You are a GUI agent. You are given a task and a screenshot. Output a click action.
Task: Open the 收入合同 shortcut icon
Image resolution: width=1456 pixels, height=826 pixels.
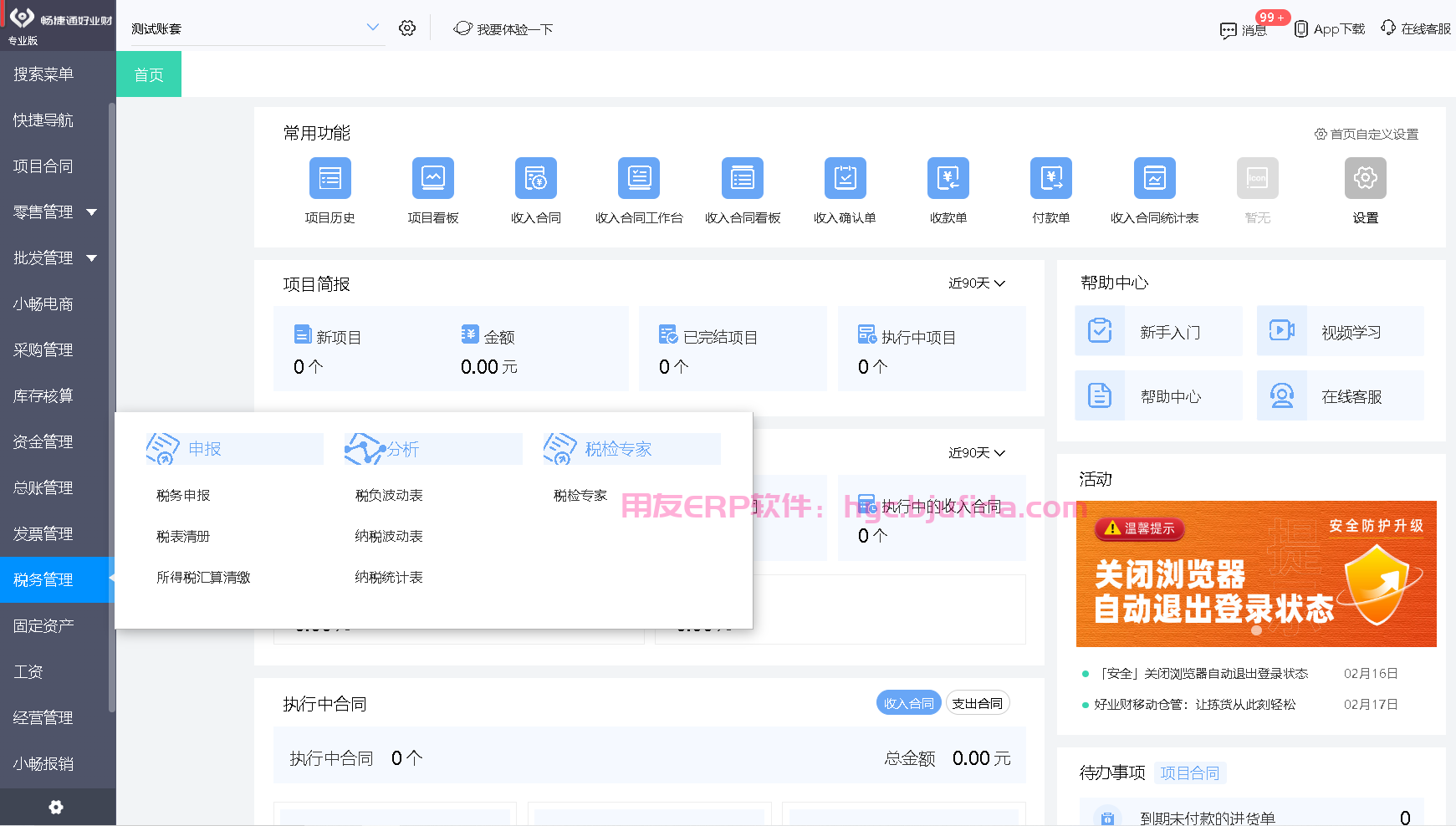[535, 178]
